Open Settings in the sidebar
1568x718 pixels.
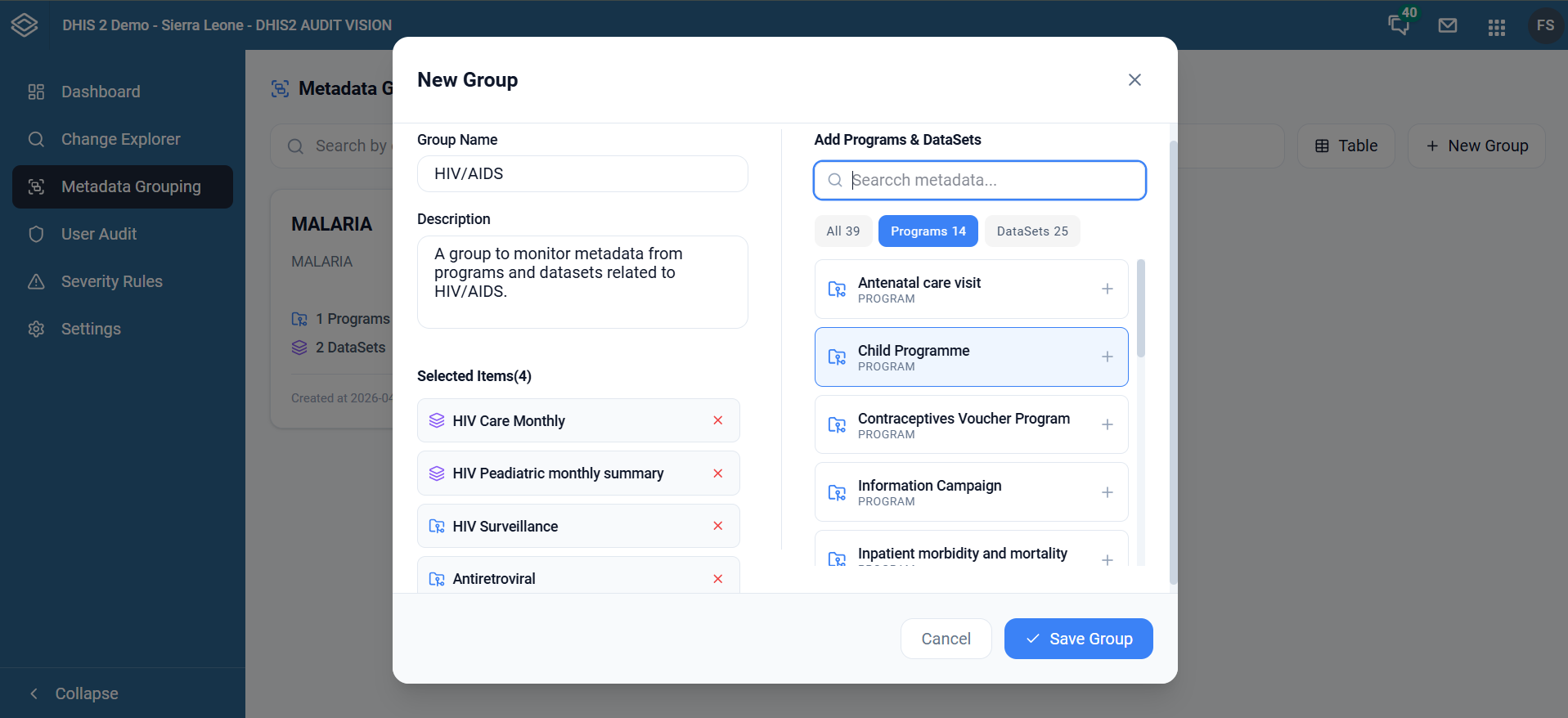123,329
